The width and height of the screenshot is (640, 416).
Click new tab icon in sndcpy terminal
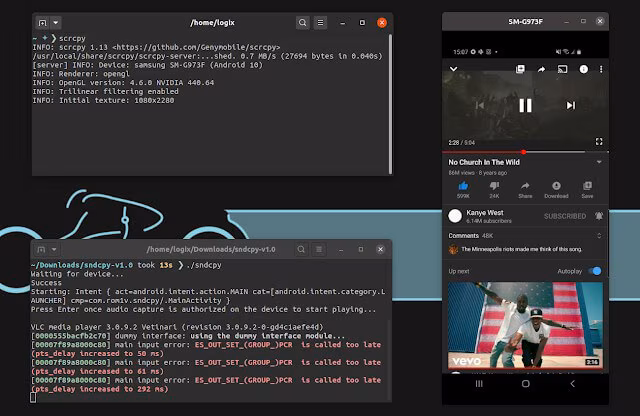[x=41, y=249]
